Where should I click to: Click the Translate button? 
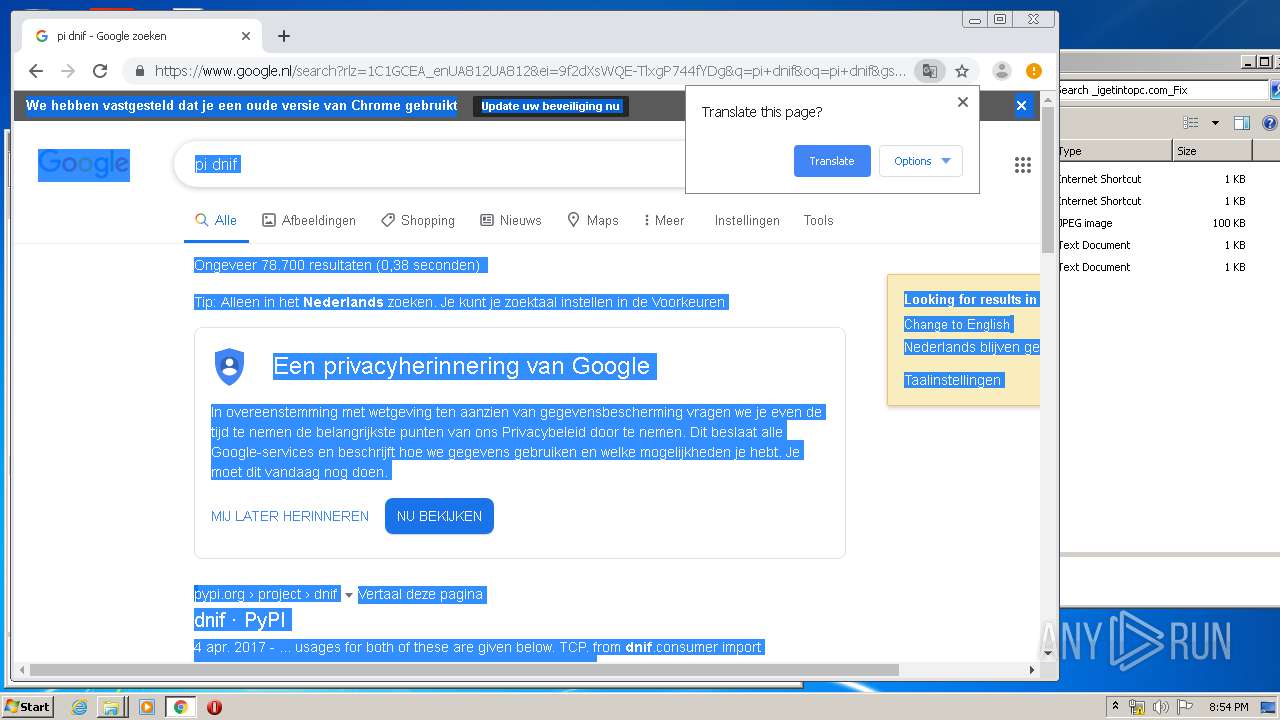832,161
